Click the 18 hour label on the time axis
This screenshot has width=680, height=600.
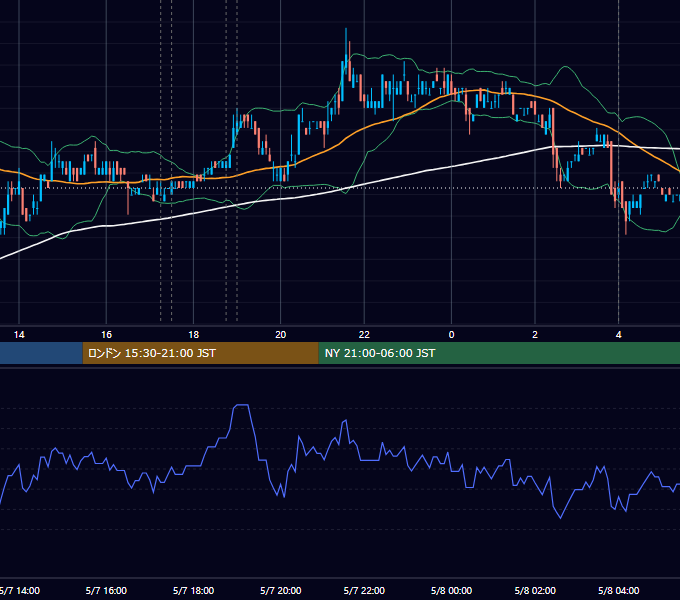click(193, 334)
